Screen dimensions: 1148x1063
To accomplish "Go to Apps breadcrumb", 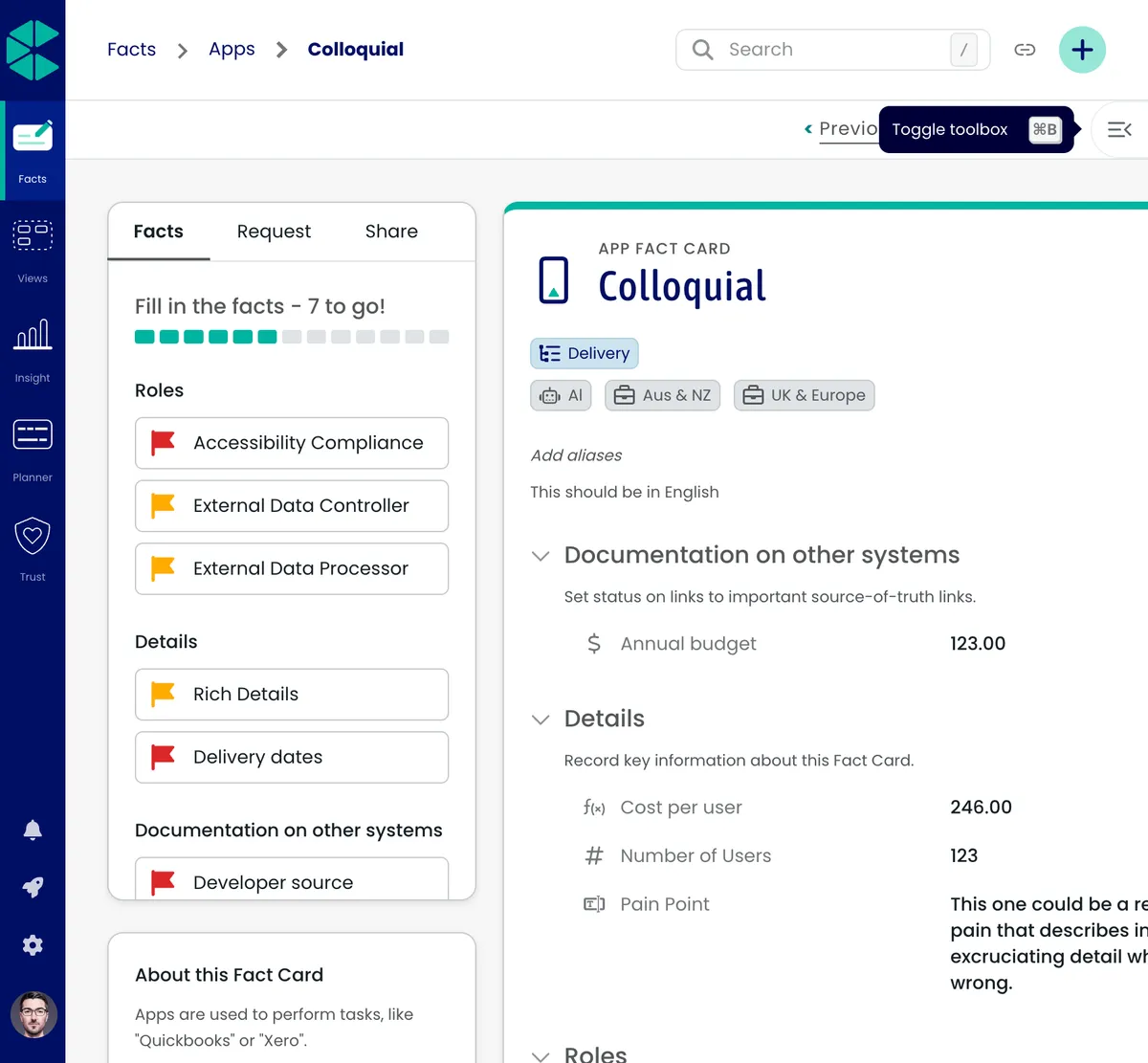I will click(232, 50).
